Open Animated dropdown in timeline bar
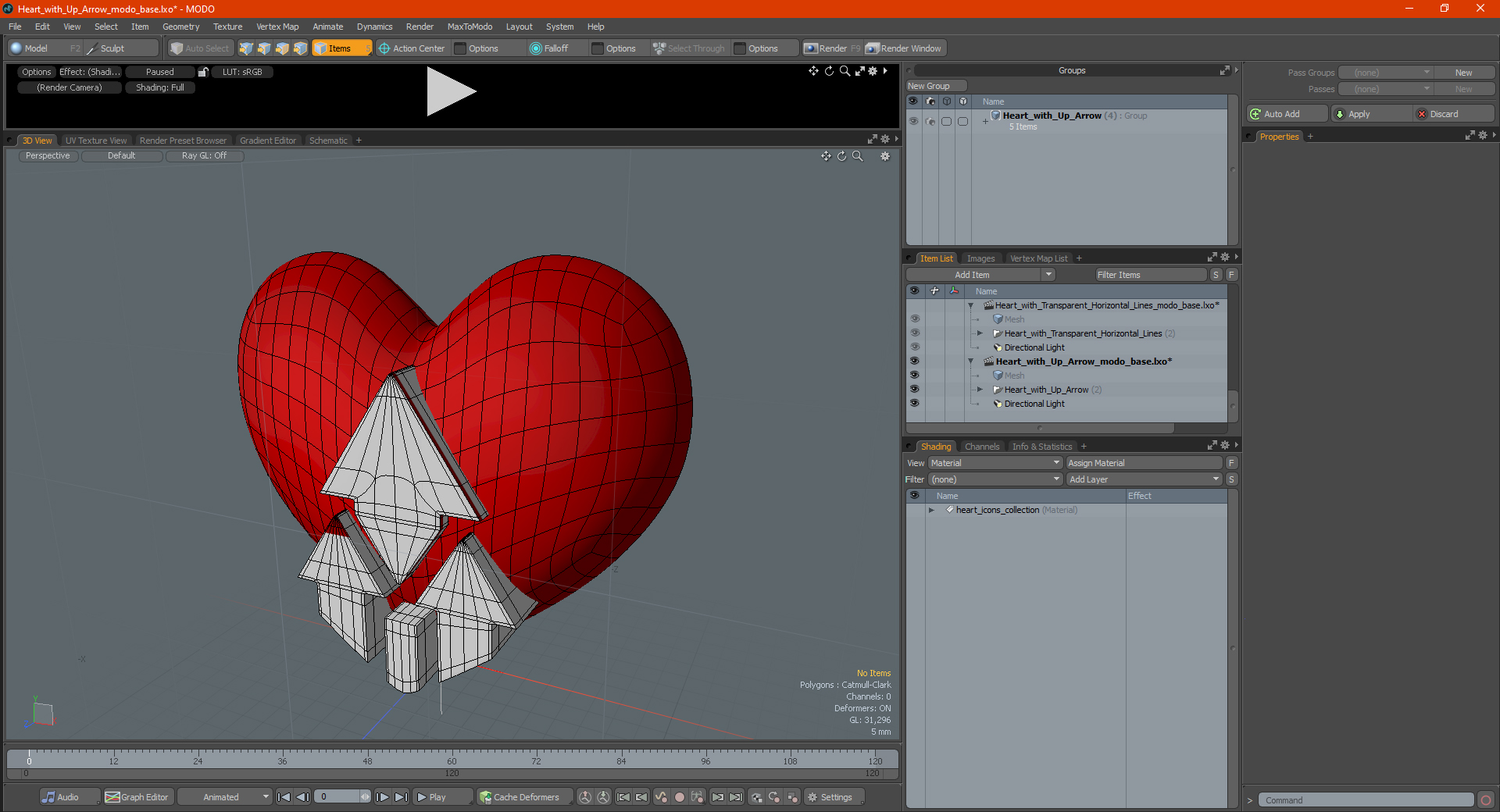The image size is (1500, 812). pyautogui.click(x=225, y=797)
